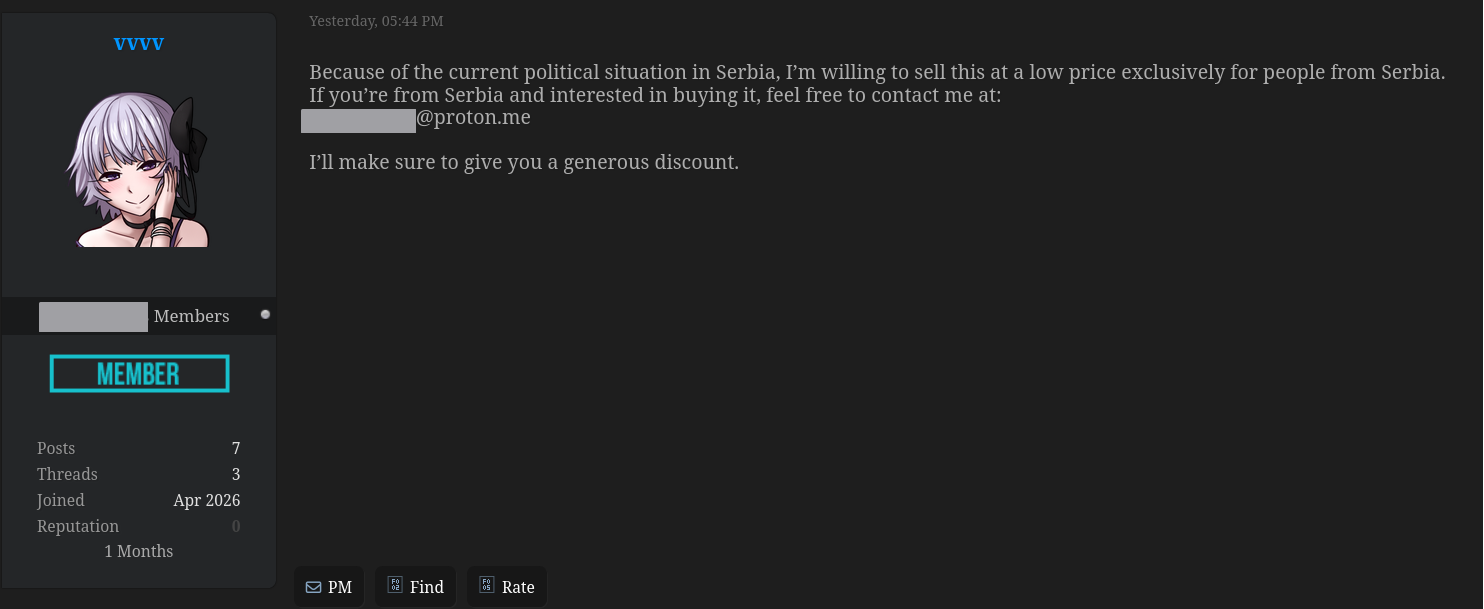Click the Members group label
1484x609 pixels.
pos(191,316)
